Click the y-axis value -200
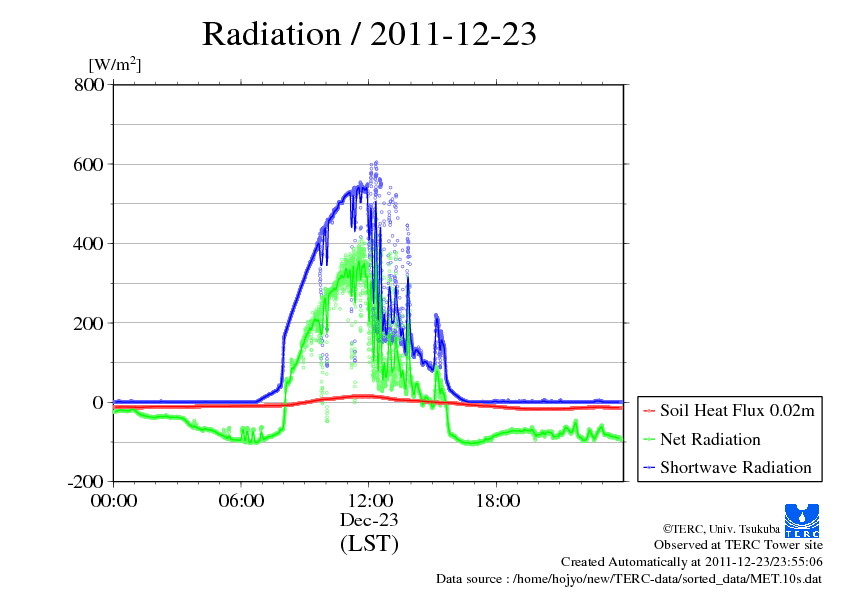 (x=85, y=482)
